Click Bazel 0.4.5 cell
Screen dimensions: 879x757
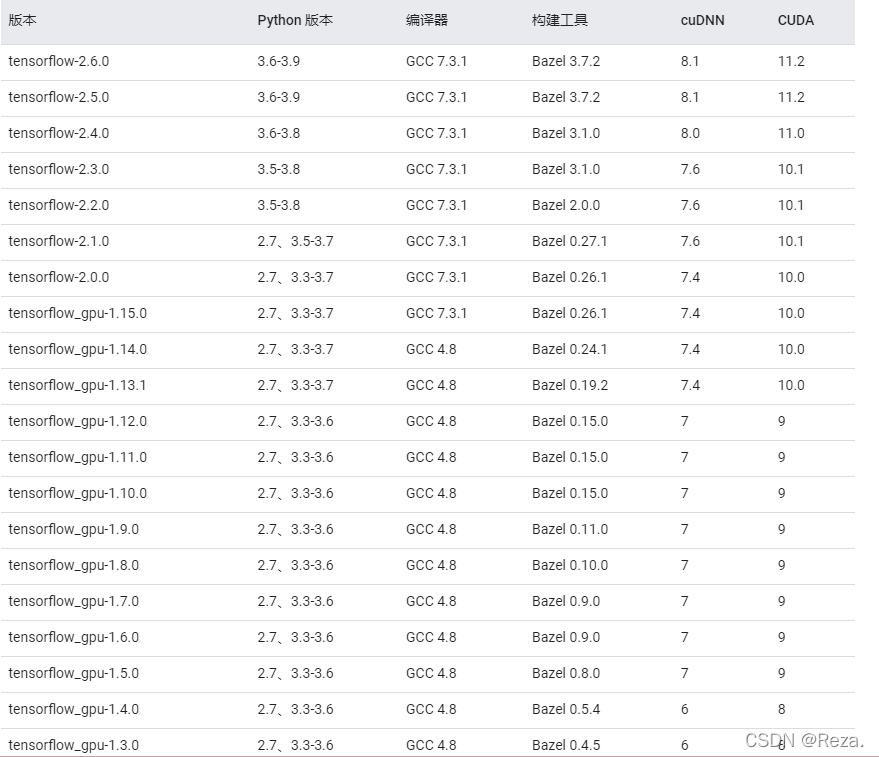(566, 745)
